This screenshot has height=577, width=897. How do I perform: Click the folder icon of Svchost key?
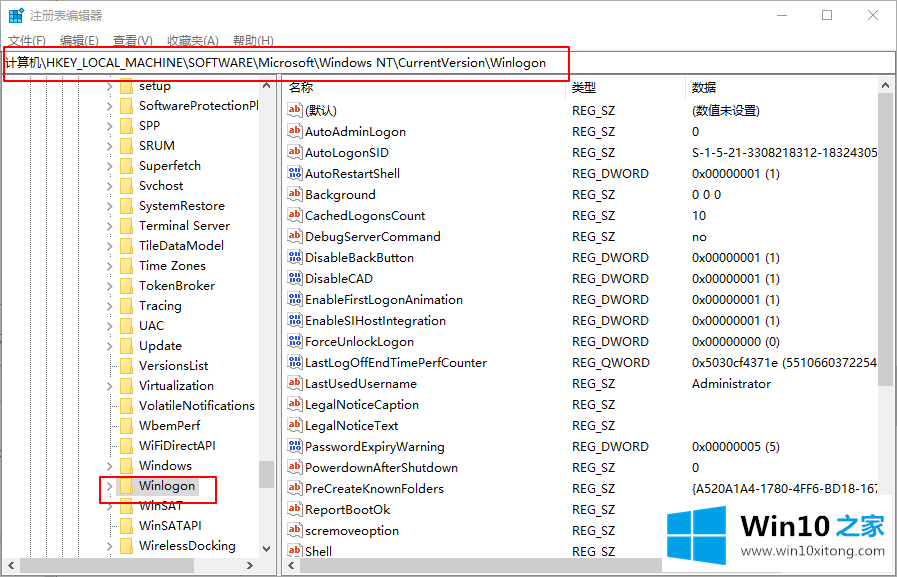coord(126,186)
